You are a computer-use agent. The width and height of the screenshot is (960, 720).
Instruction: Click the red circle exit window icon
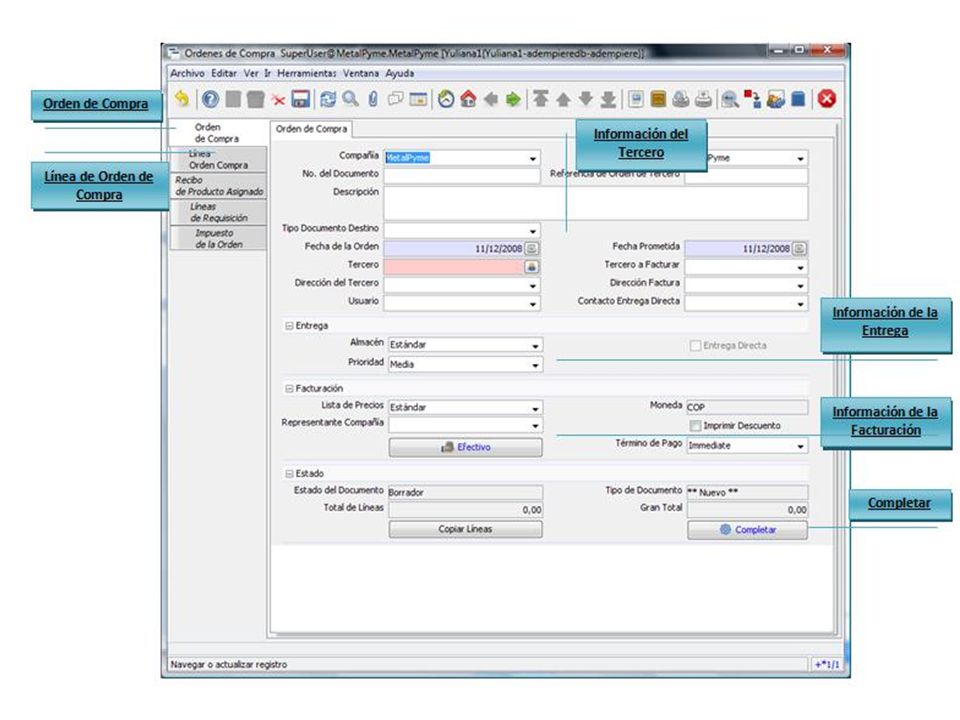click(827, 99)
